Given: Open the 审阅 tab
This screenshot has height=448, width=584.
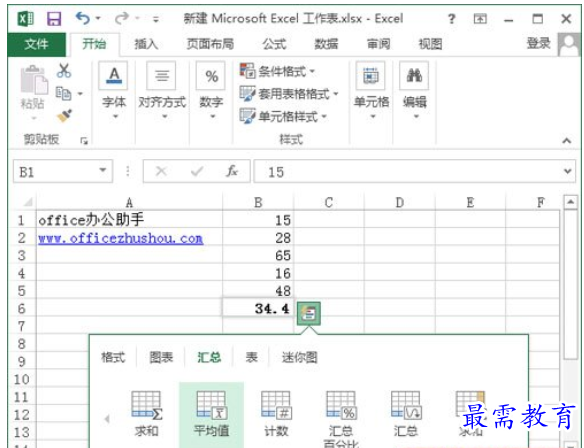Looking at the screenshot, I should (x=379, y=44).
